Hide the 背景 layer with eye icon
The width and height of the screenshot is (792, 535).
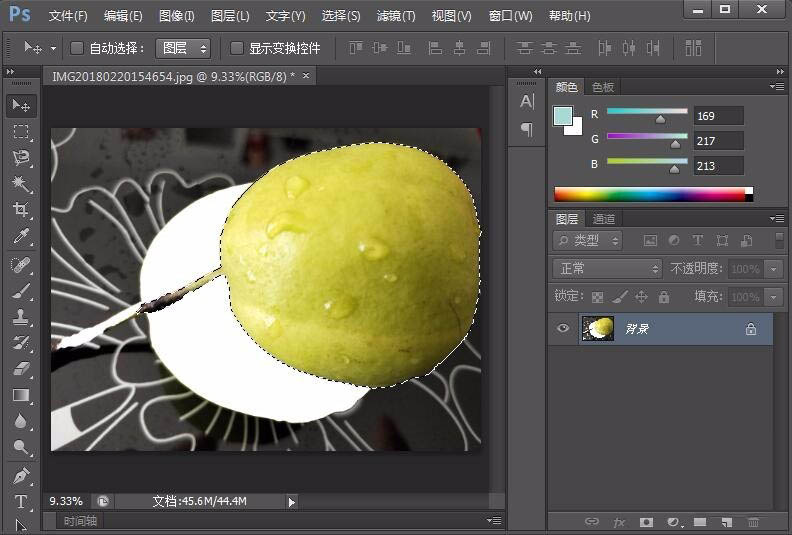563,329
